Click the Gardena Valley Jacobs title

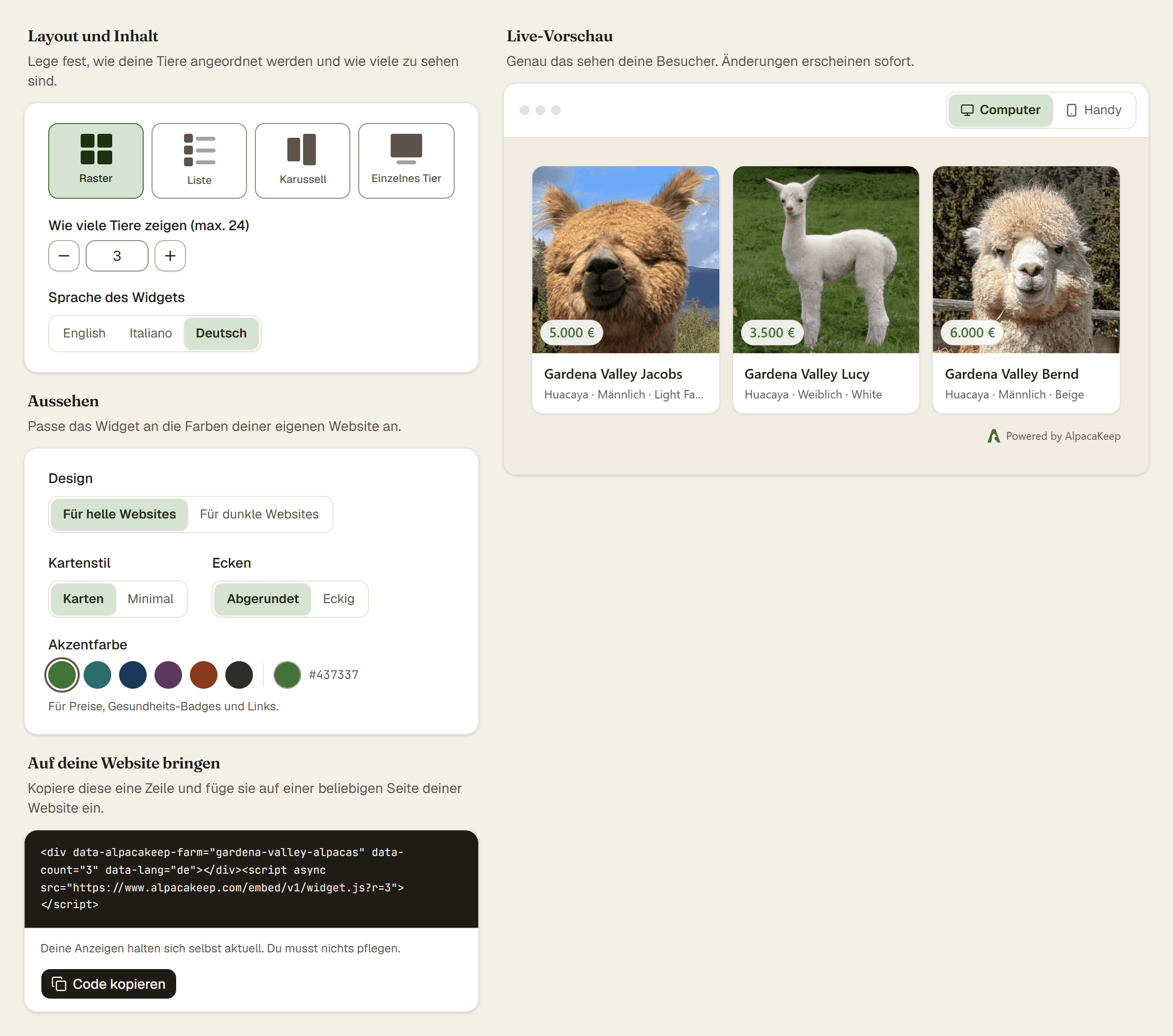point(613,374)
